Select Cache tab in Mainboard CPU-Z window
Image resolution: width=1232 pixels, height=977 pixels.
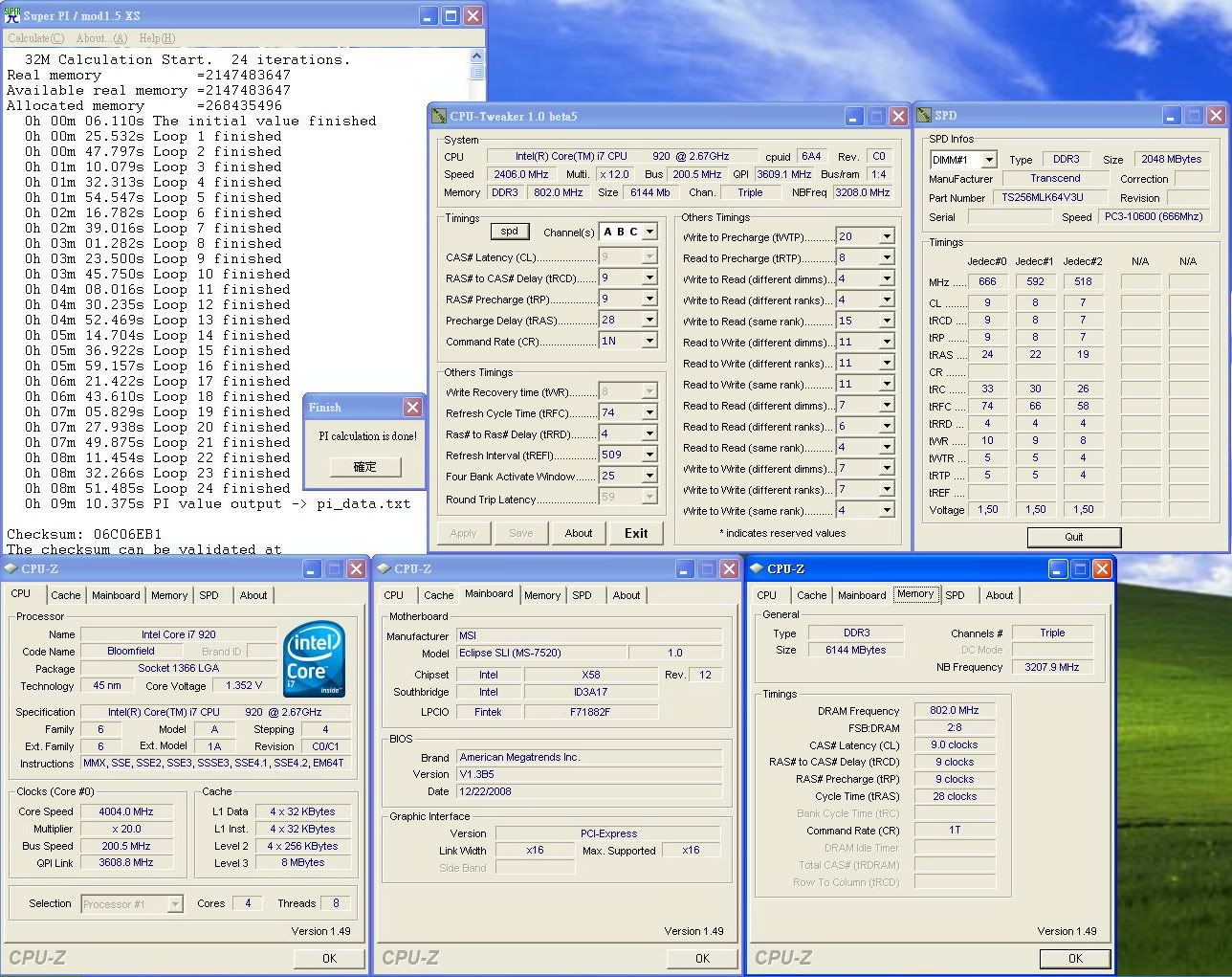(x=438, y=595)
